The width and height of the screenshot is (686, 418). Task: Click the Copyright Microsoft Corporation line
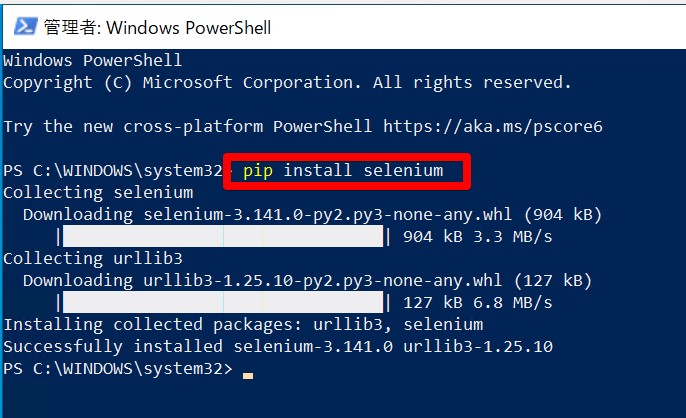287,83
